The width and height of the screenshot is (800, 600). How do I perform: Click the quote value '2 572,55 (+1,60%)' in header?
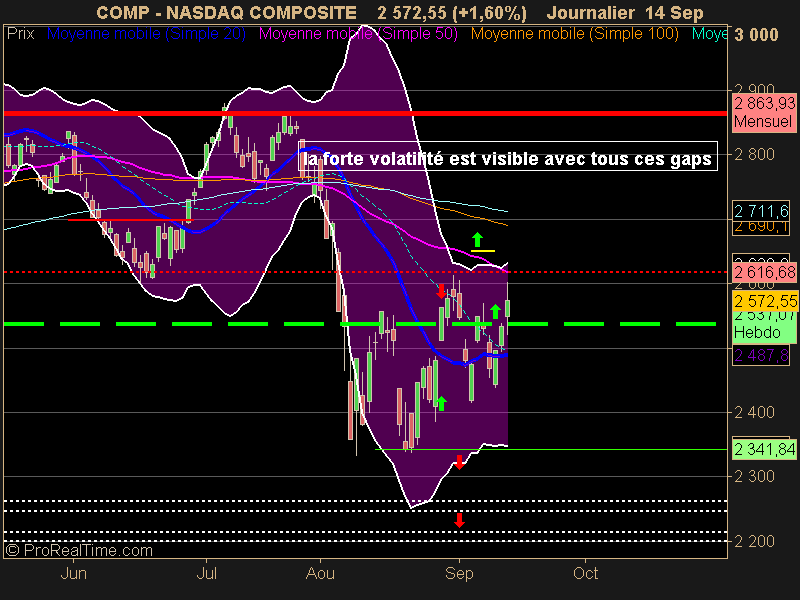tap(452, 12)
